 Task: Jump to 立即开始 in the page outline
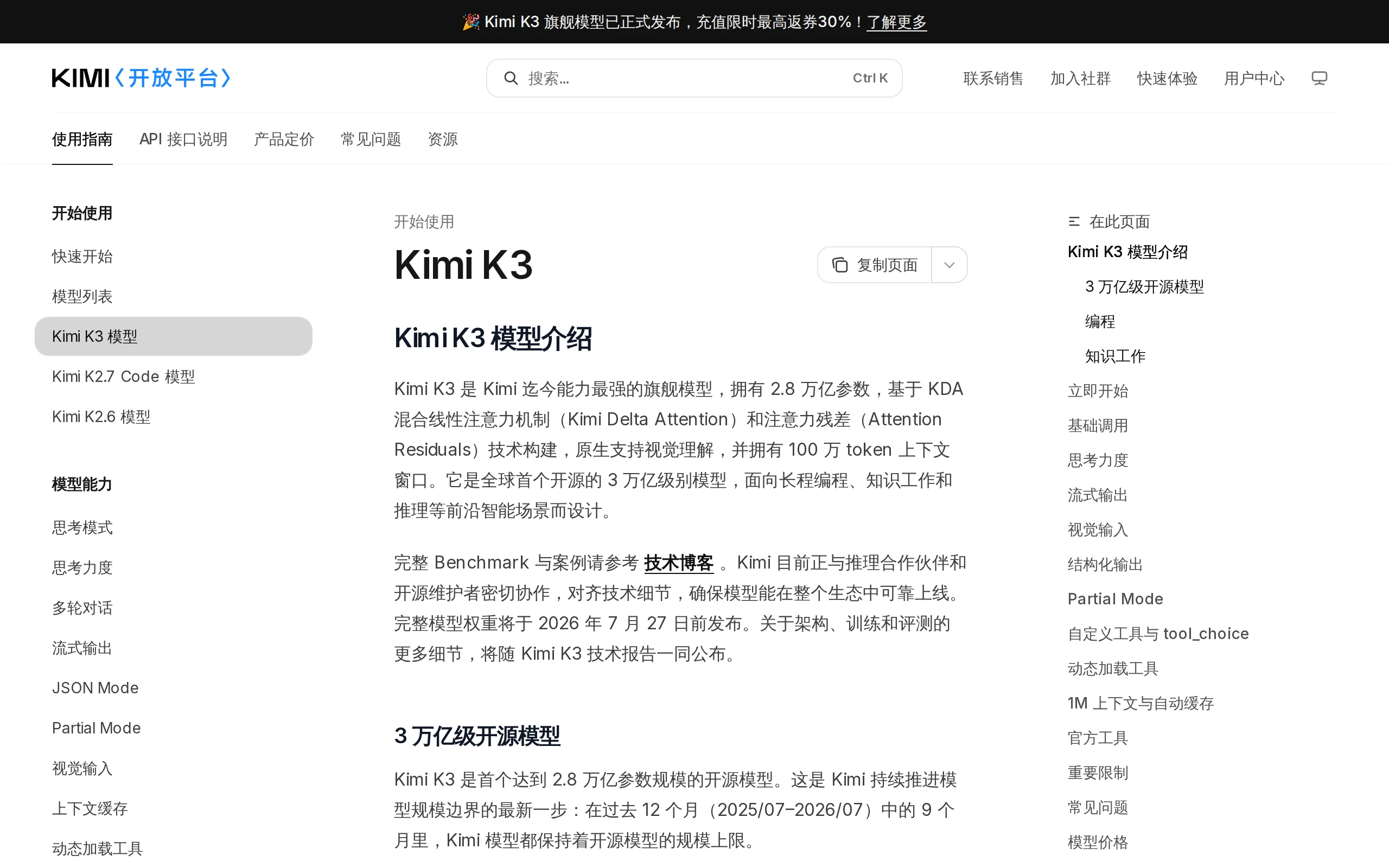tap(1098, 391)
